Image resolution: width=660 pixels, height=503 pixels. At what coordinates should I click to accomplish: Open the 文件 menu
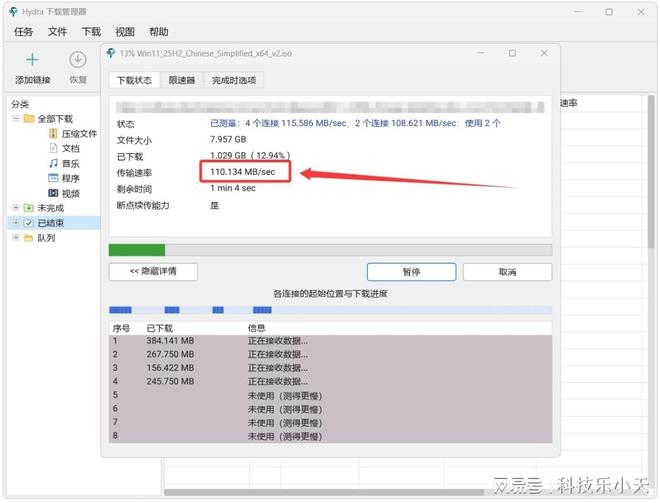[x=57, y=32]
